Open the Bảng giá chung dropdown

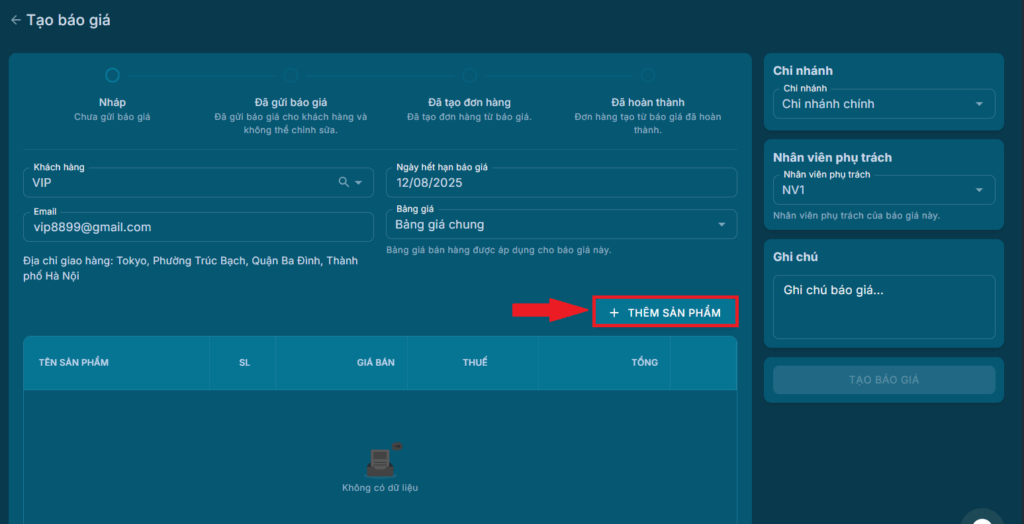click(560, 224)
